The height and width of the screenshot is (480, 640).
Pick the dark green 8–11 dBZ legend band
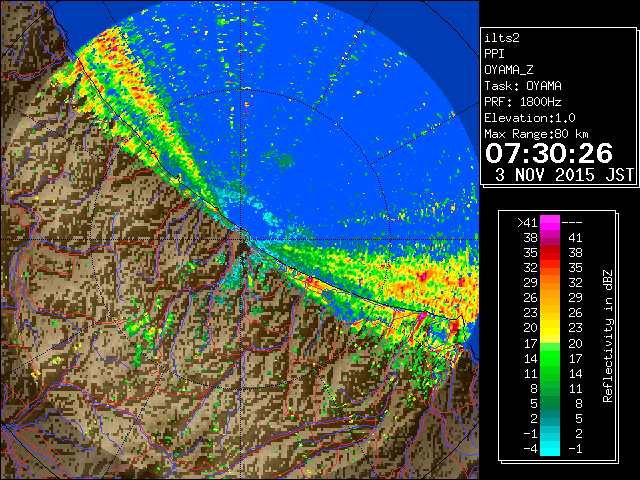click(550, 388)
